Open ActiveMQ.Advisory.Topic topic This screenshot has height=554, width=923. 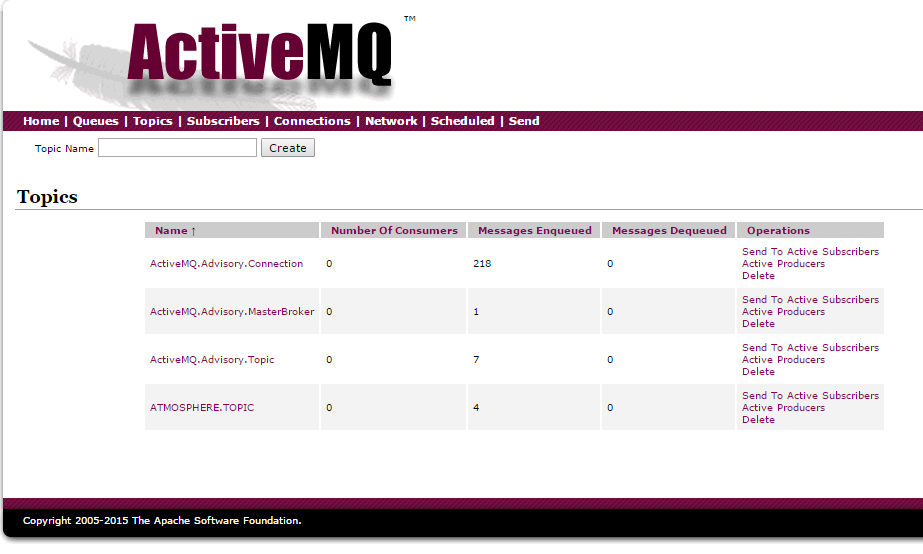click(x=212, y=359)
